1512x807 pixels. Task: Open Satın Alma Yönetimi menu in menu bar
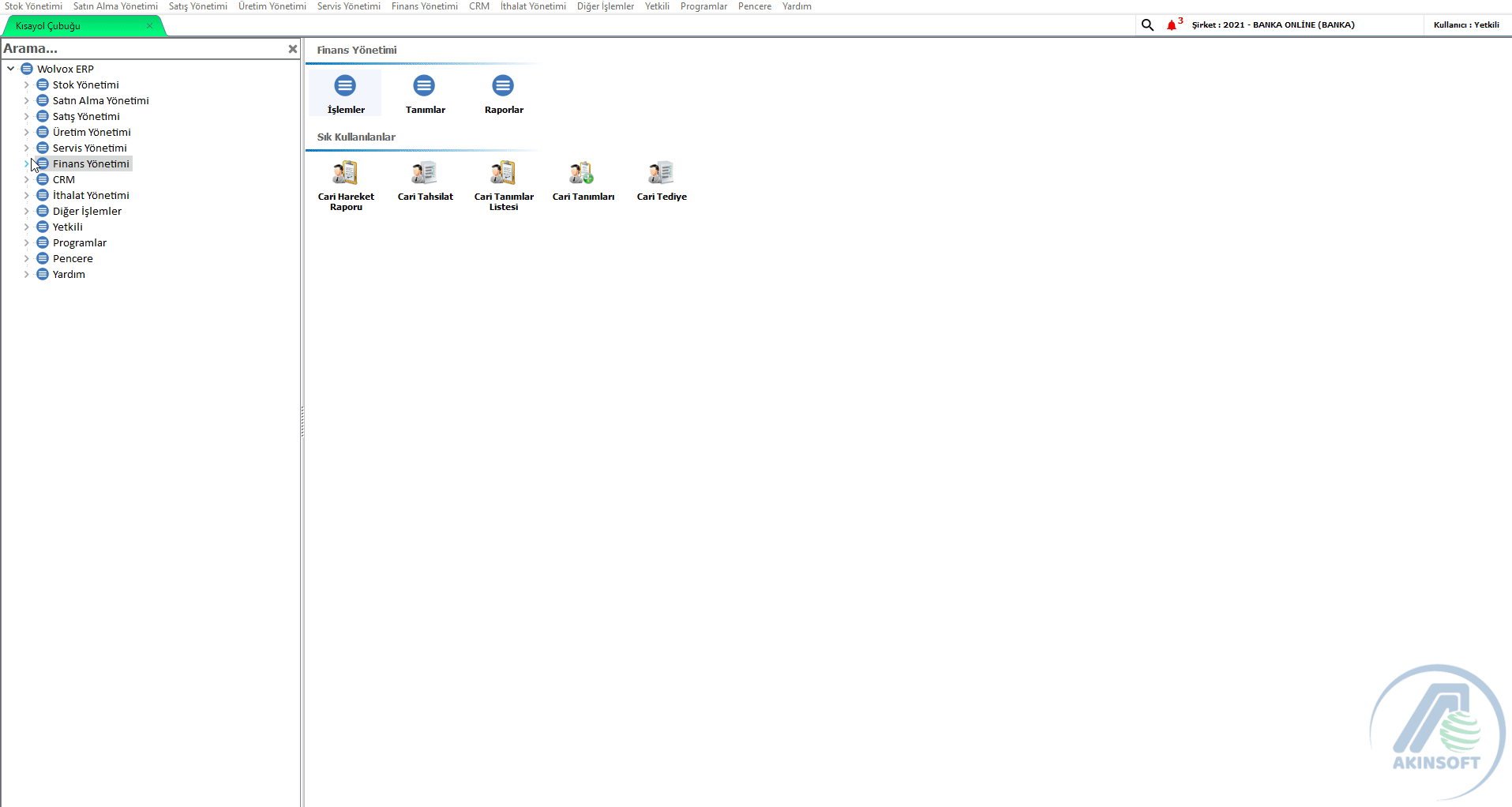click(x=115, y=6)
